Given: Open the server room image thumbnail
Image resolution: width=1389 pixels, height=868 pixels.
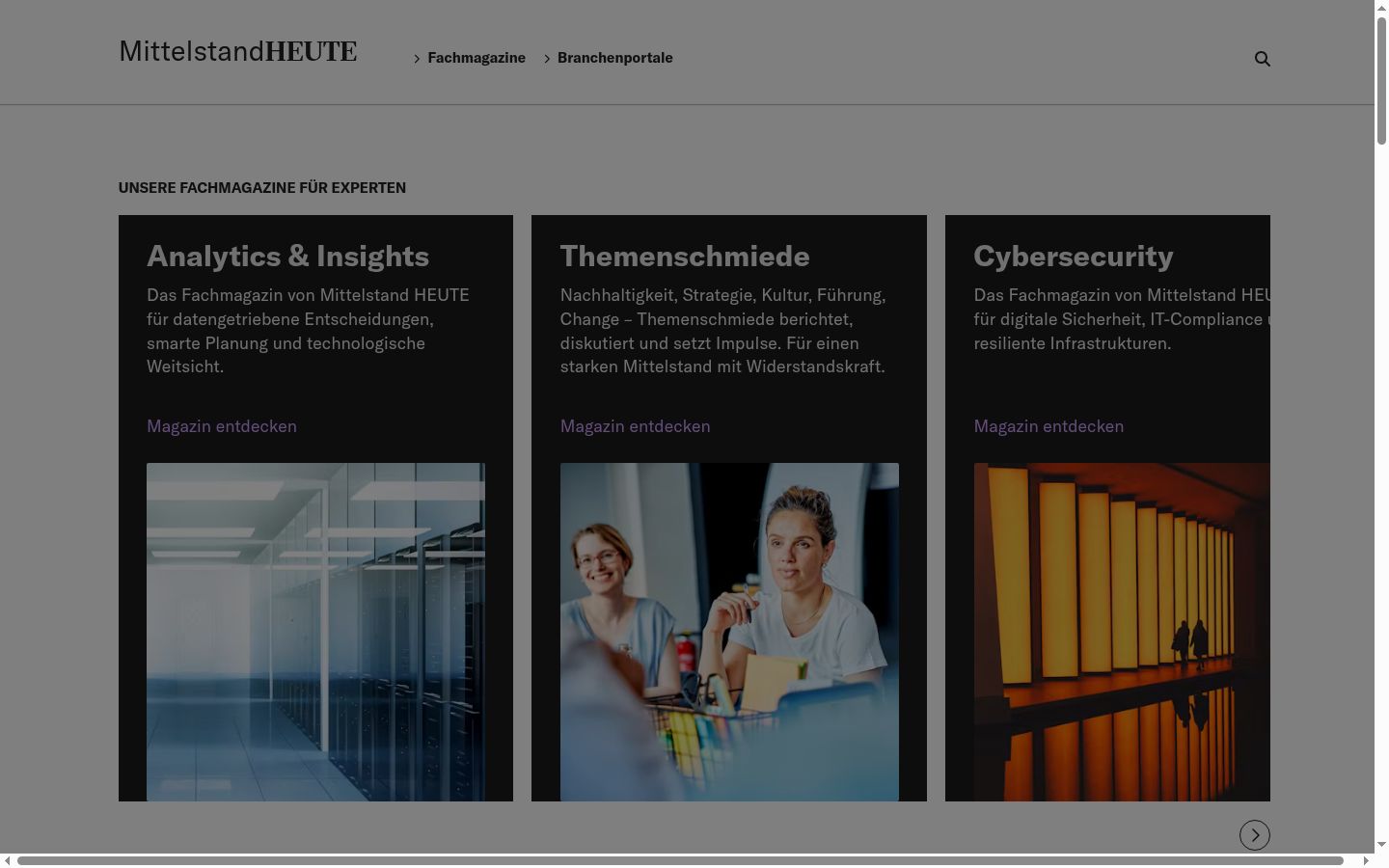Looking at the screenshot, I should pos(315,632).
